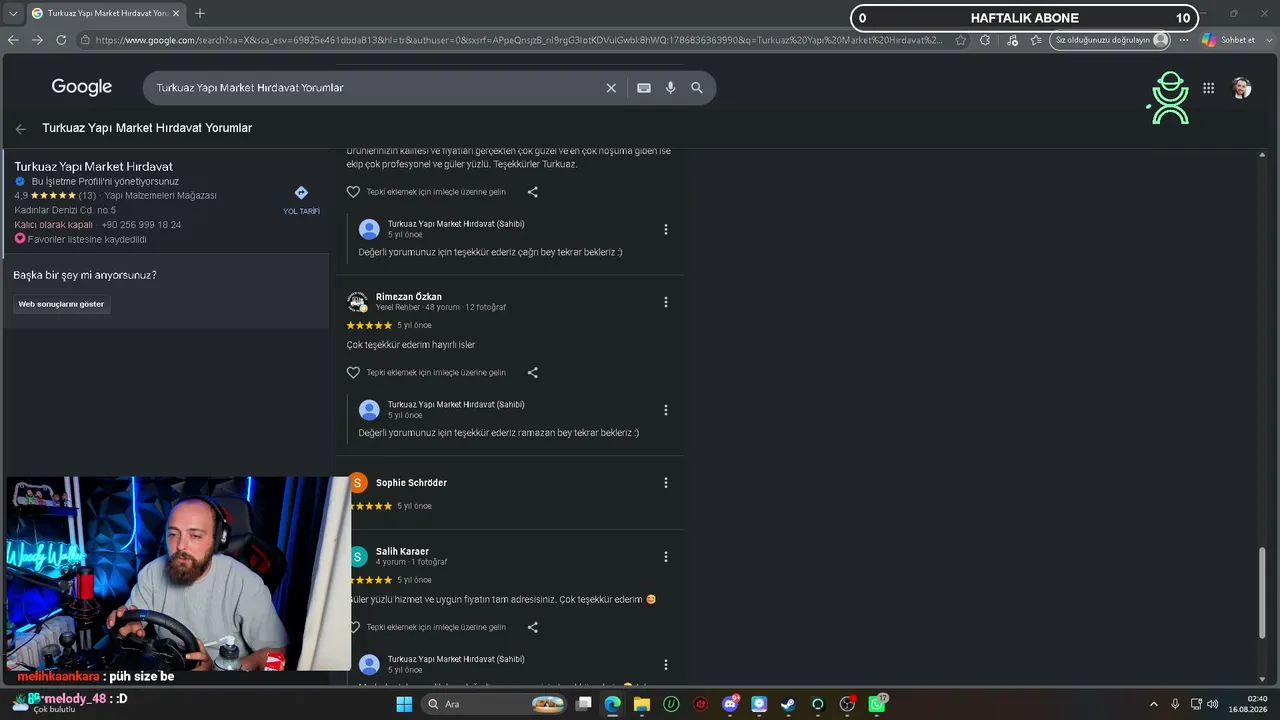Open the volume control in system tray
The image size is (1280, 720).
pyautogui.click(x=1212, y=704)
